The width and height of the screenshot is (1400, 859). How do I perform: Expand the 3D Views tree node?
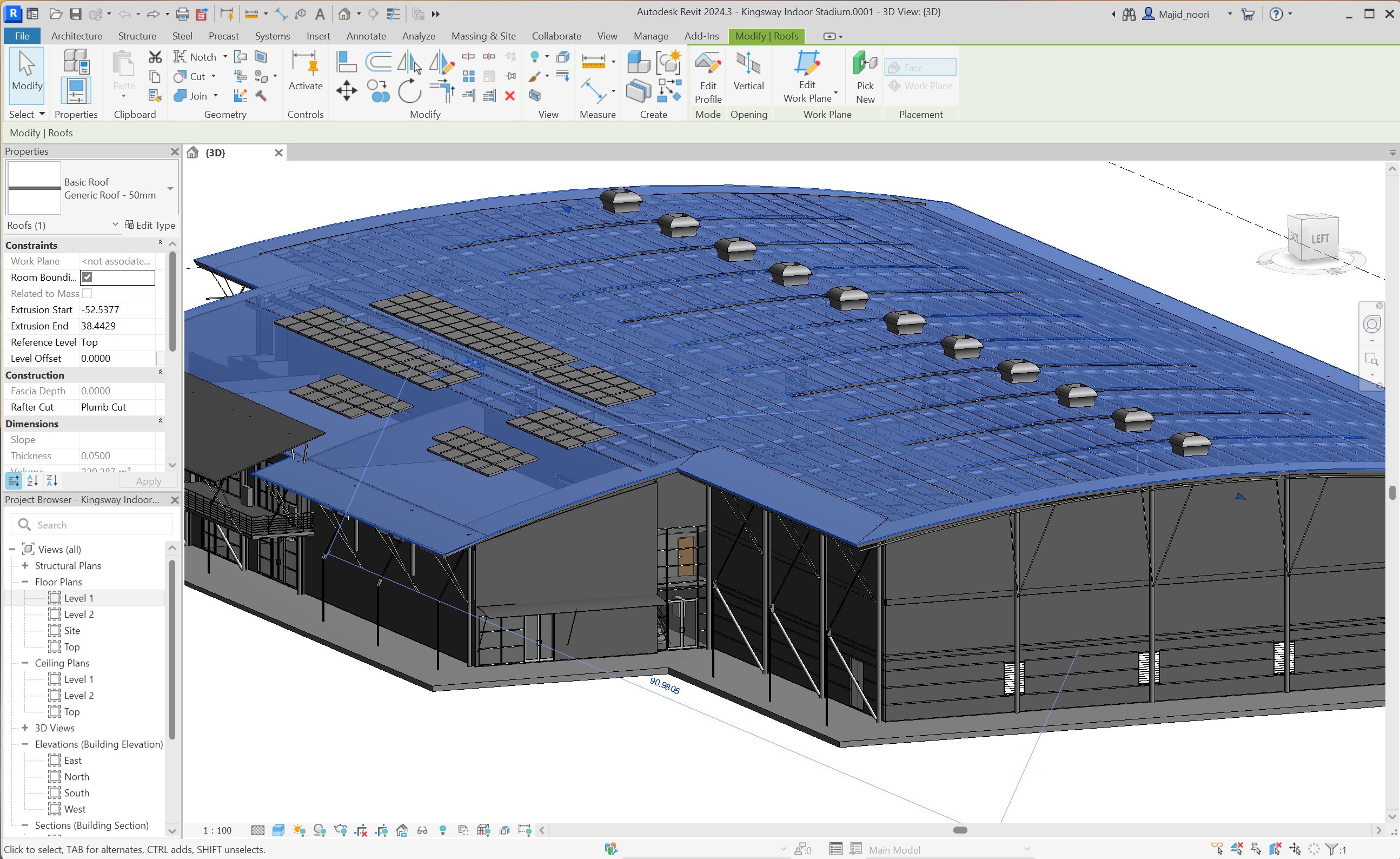[x=25, y=728]
